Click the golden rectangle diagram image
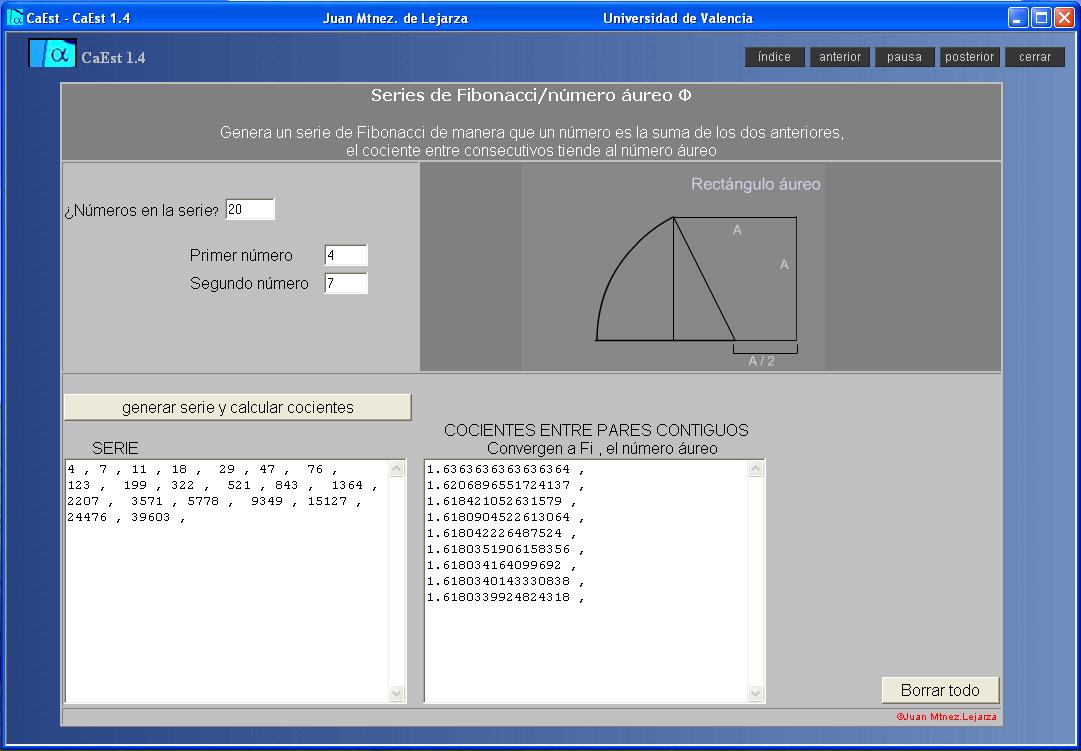Screen dimensions: 1081x751 (674, 266)
